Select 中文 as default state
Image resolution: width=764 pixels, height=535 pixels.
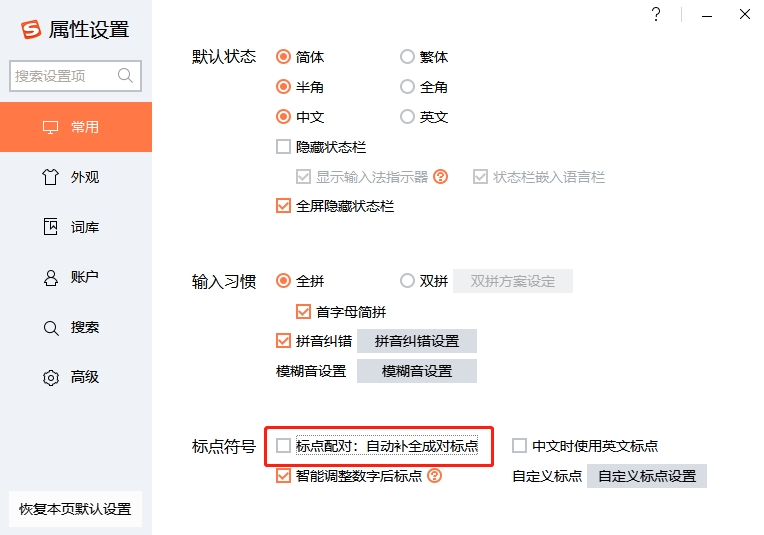(284, 117)
